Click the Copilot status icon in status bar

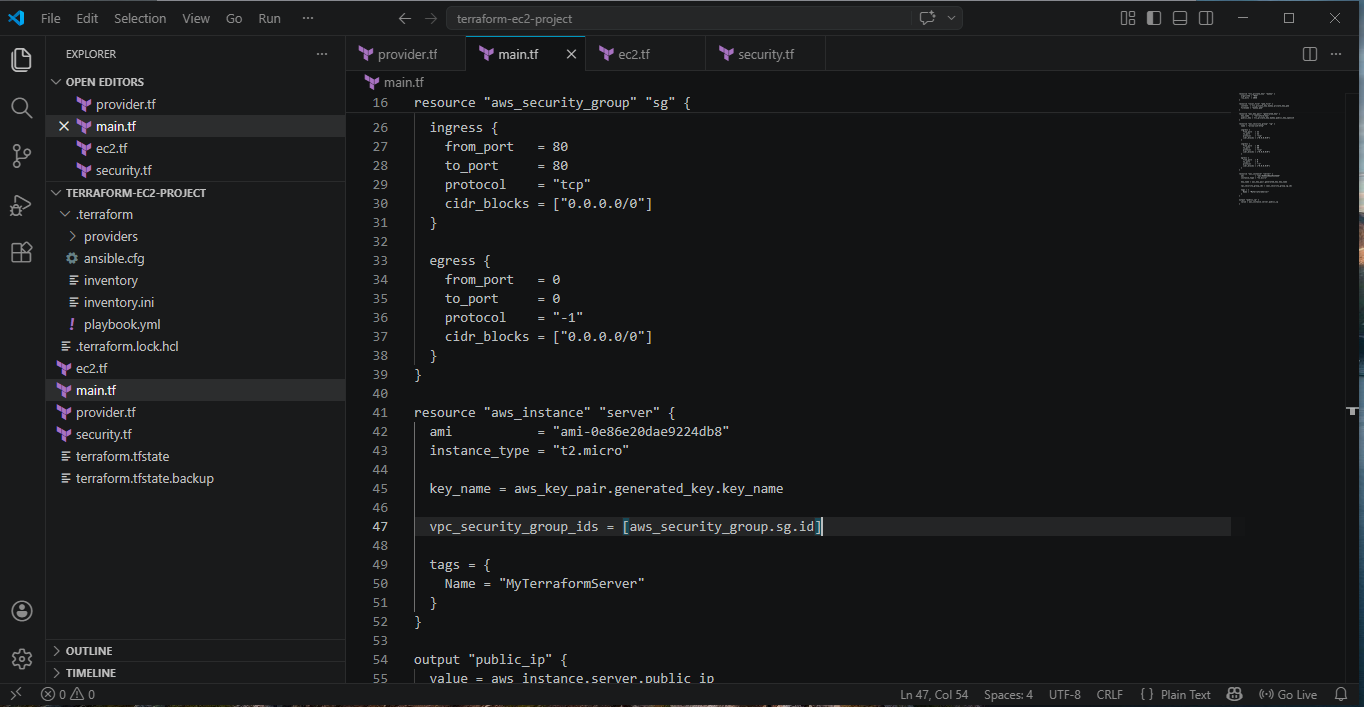1234,694
